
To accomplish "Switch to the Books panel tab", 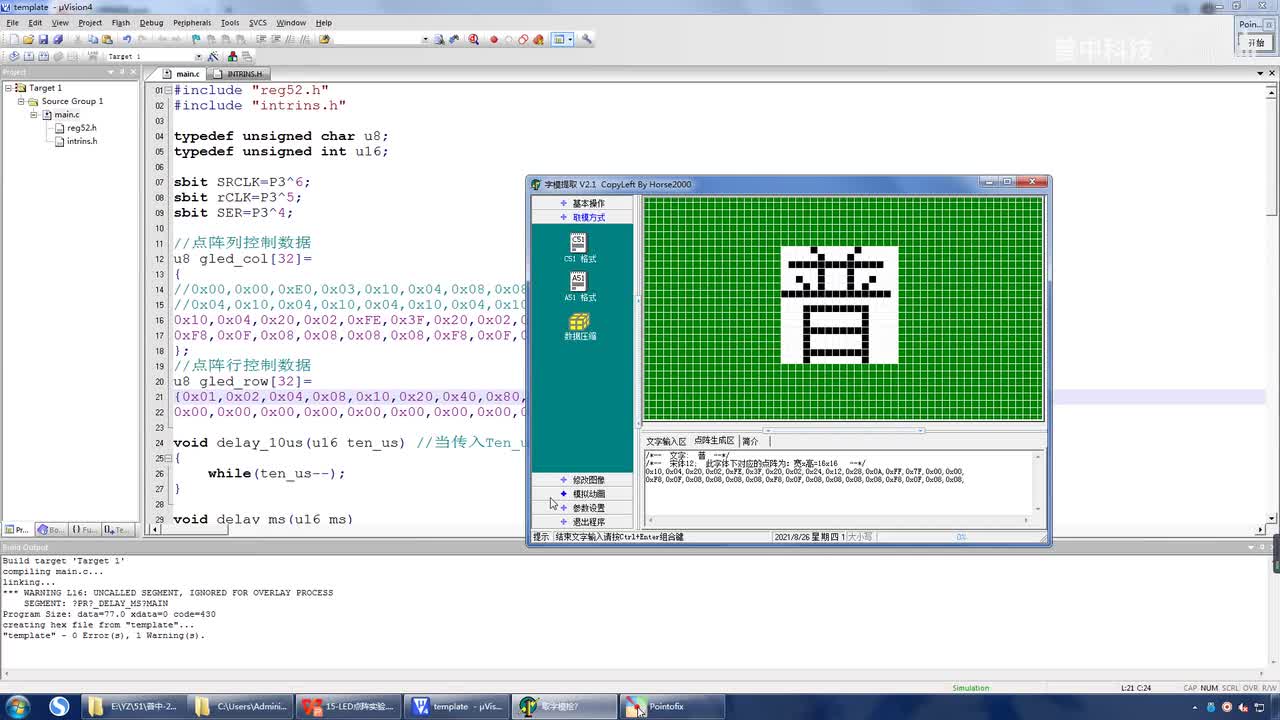I will pyautogui.click(x=50, y=530).
